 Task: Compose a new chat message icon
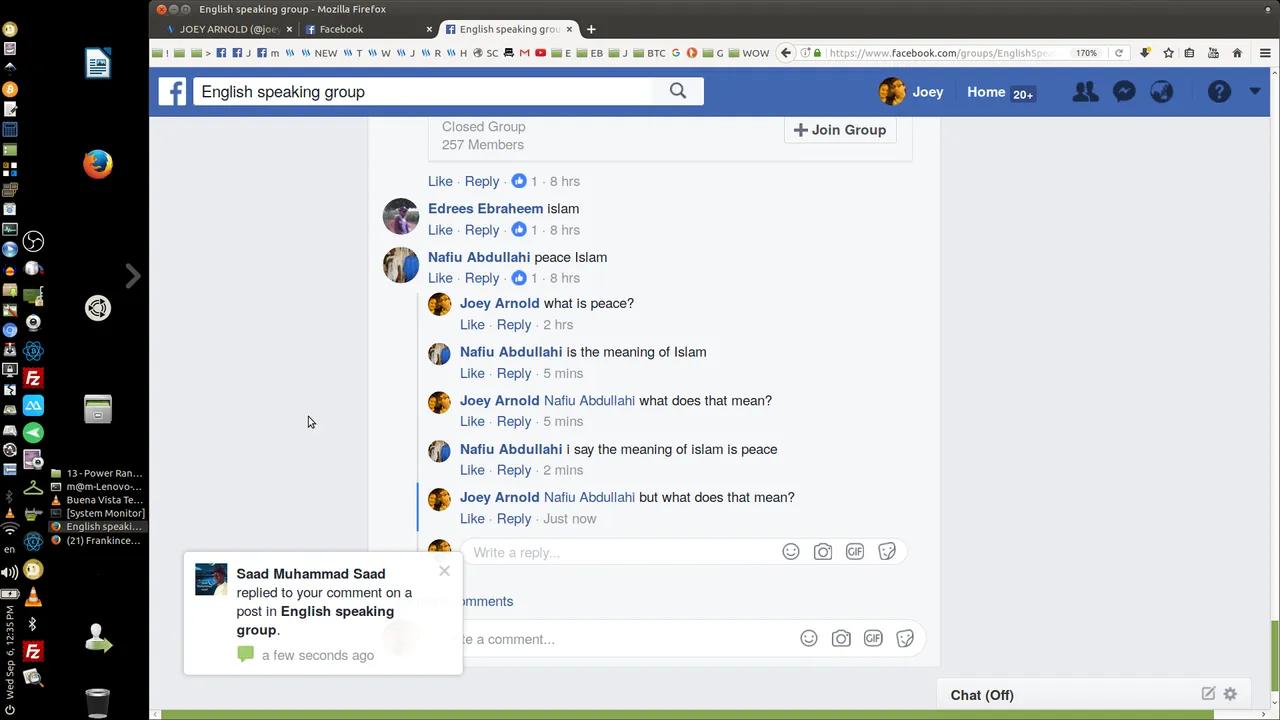click(1208, 694)
